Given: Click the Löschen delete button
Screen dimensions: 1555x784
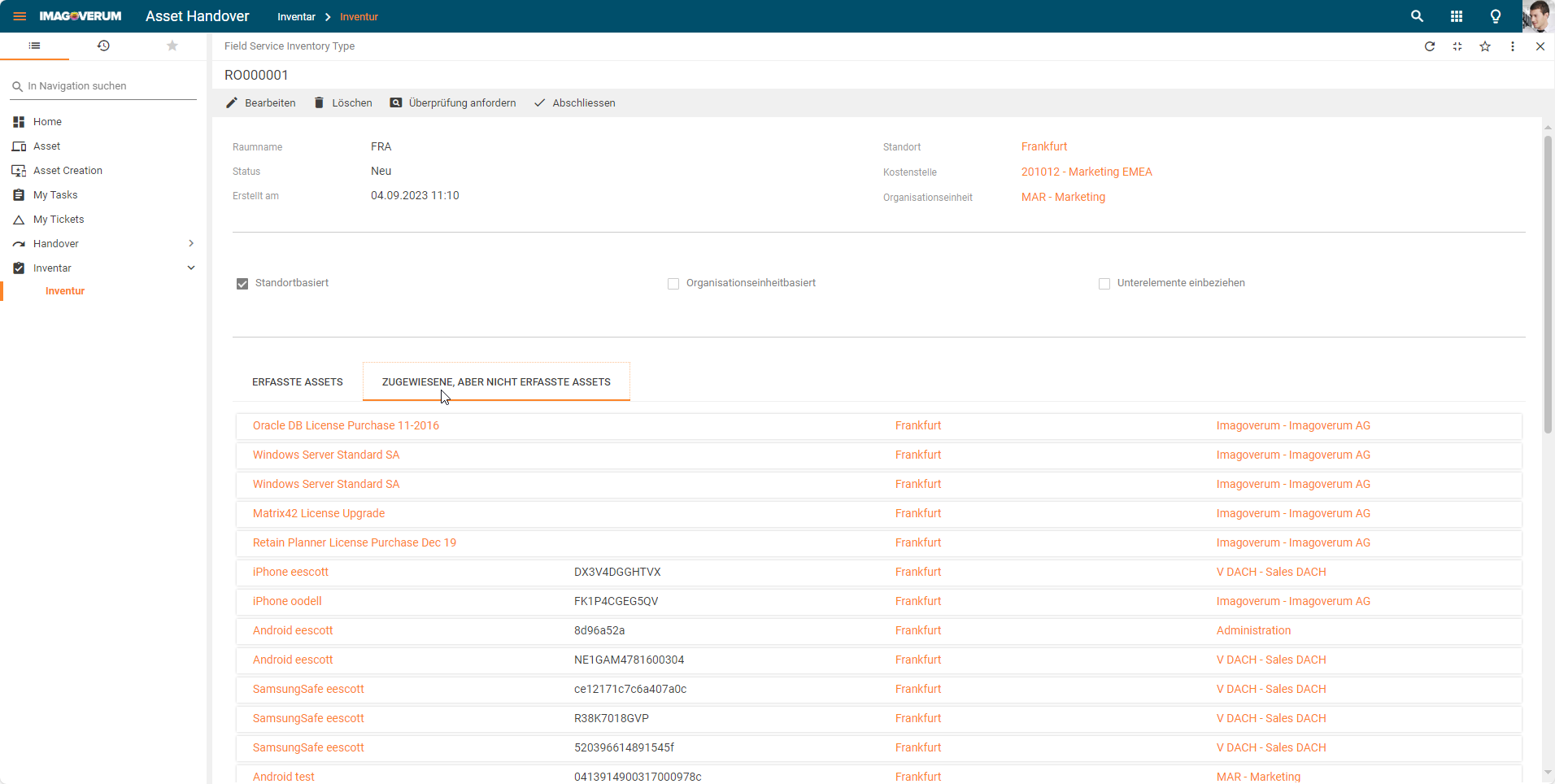Looking at the screenshot, I should tap(343, 103).
